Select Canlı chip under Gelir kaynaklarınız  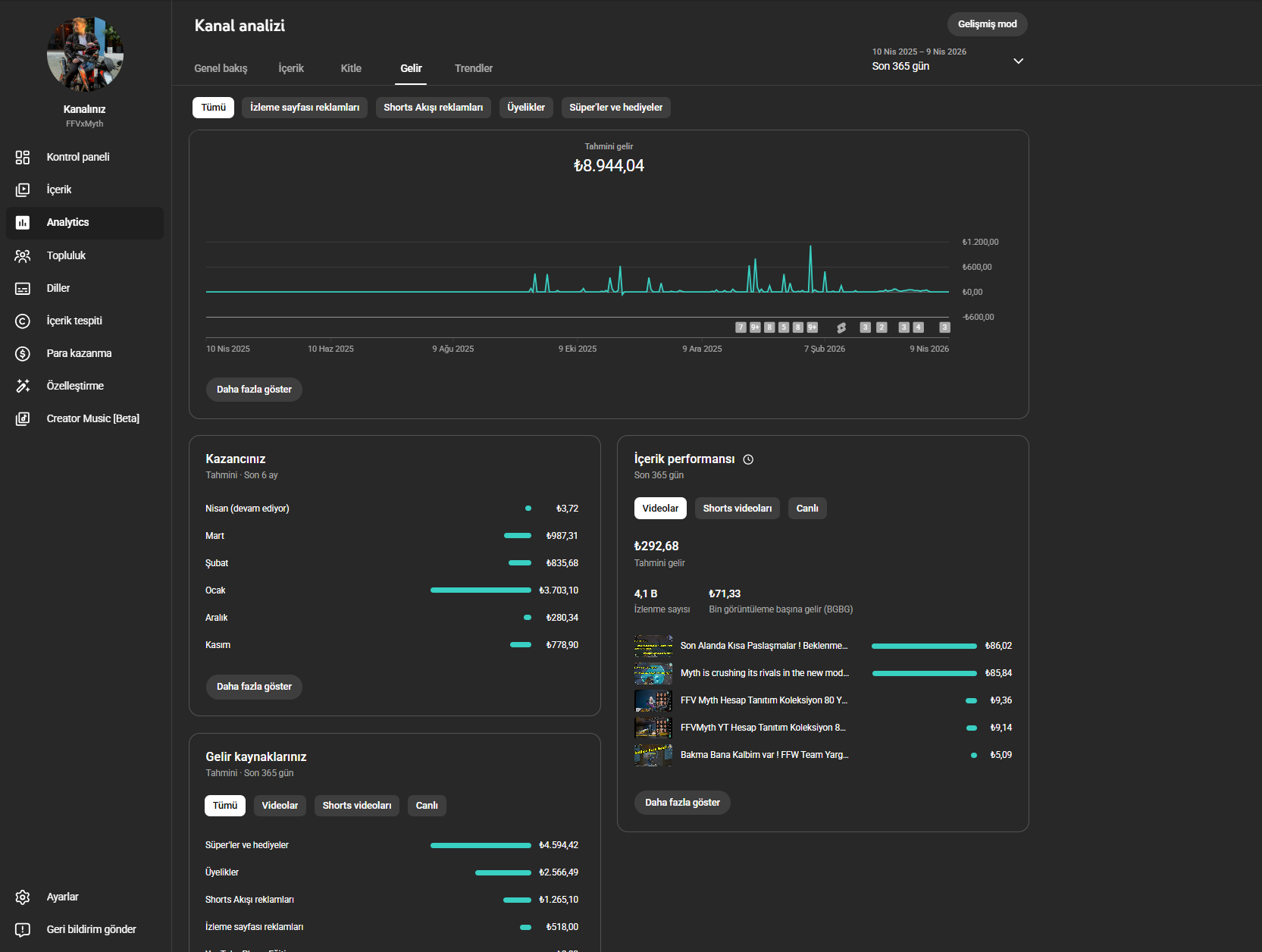[427, 806]
